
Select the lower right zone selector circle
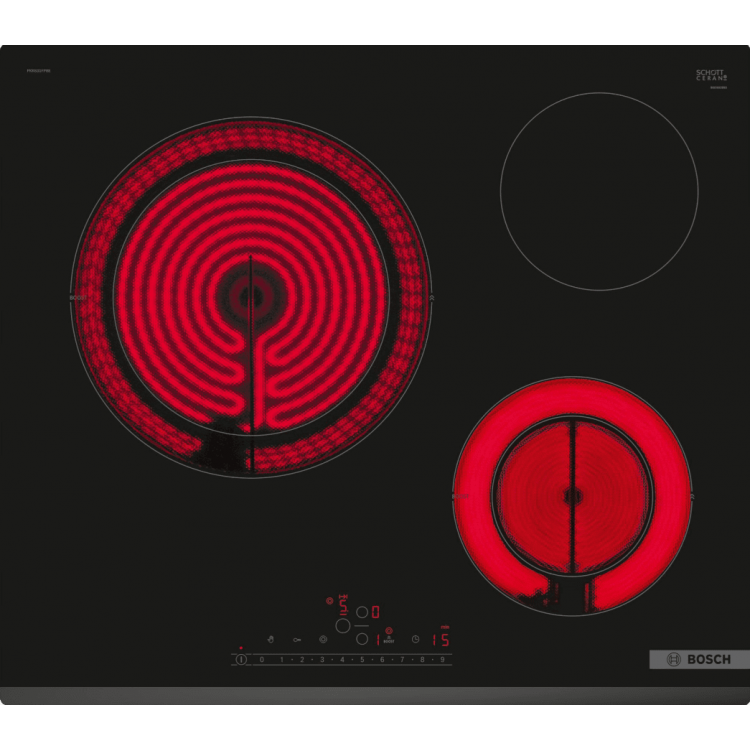click(x=362, y=640)
